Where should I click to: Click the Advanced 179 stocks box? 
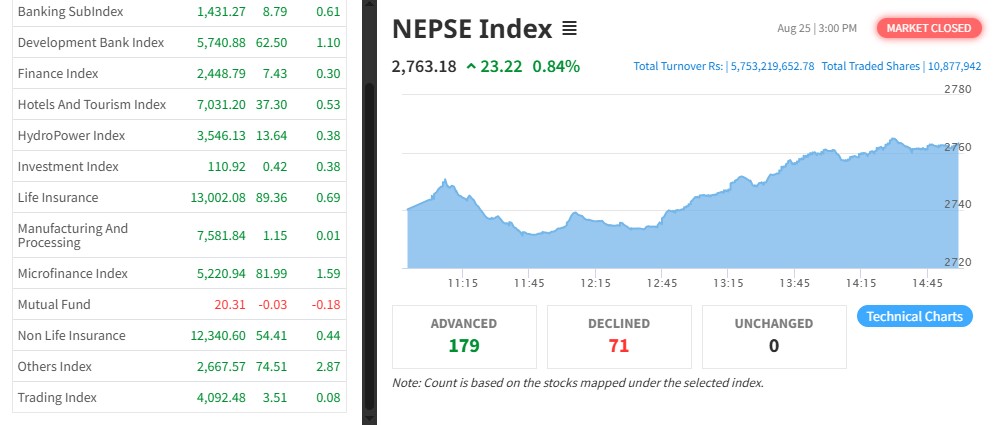[x=464, y=336]
